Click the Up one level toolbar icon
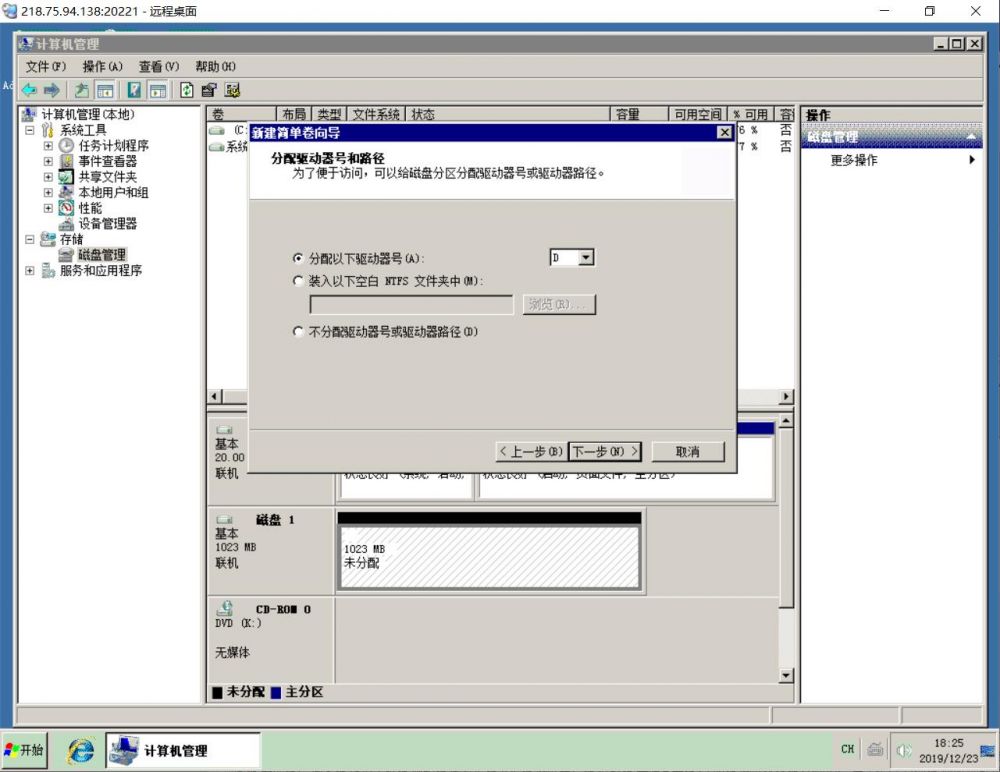 tap(82, 90)
